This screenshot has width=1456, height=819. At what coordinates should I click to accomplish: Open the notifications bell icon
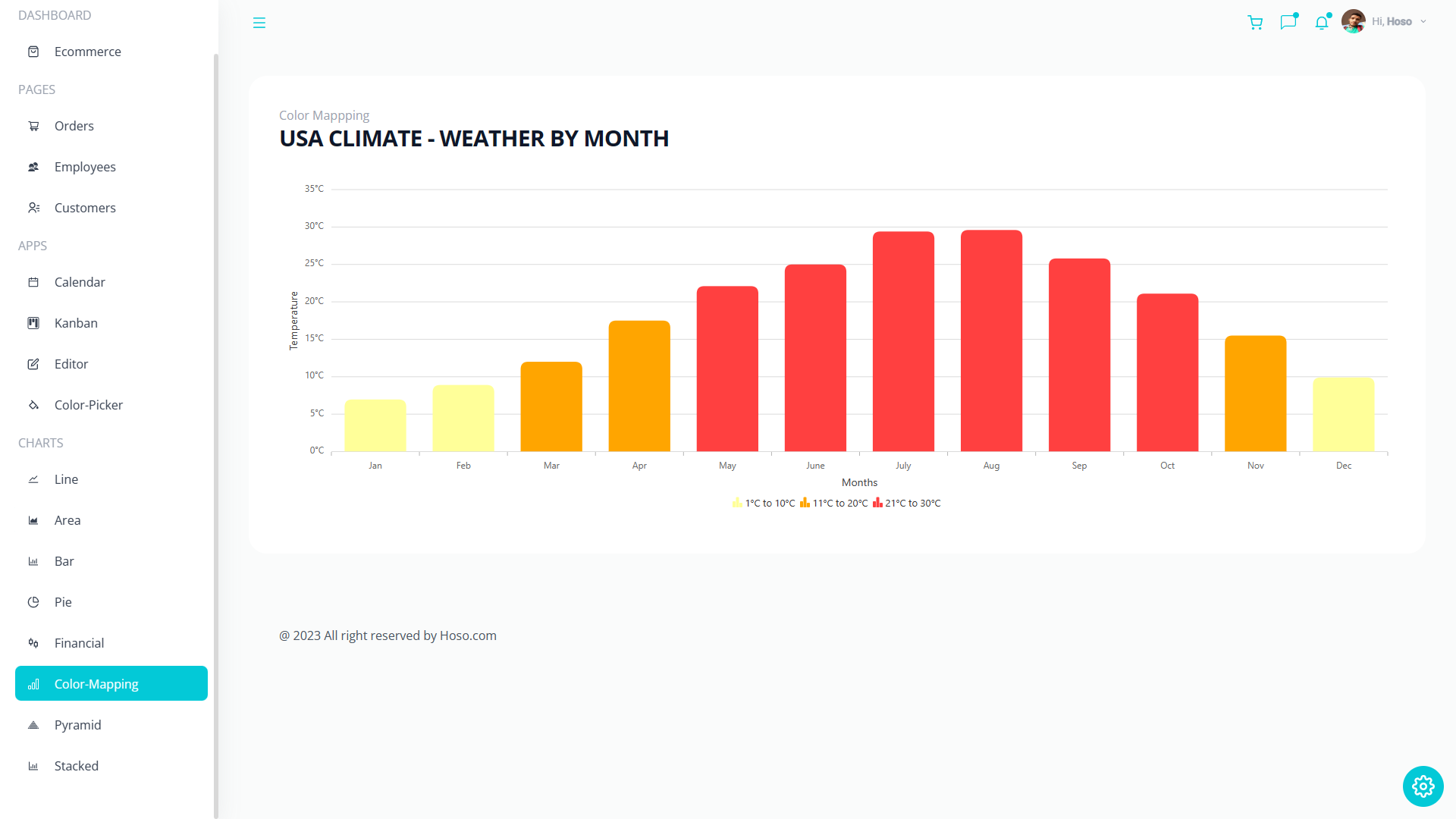pyautogui.click(x=1322, y=23)
